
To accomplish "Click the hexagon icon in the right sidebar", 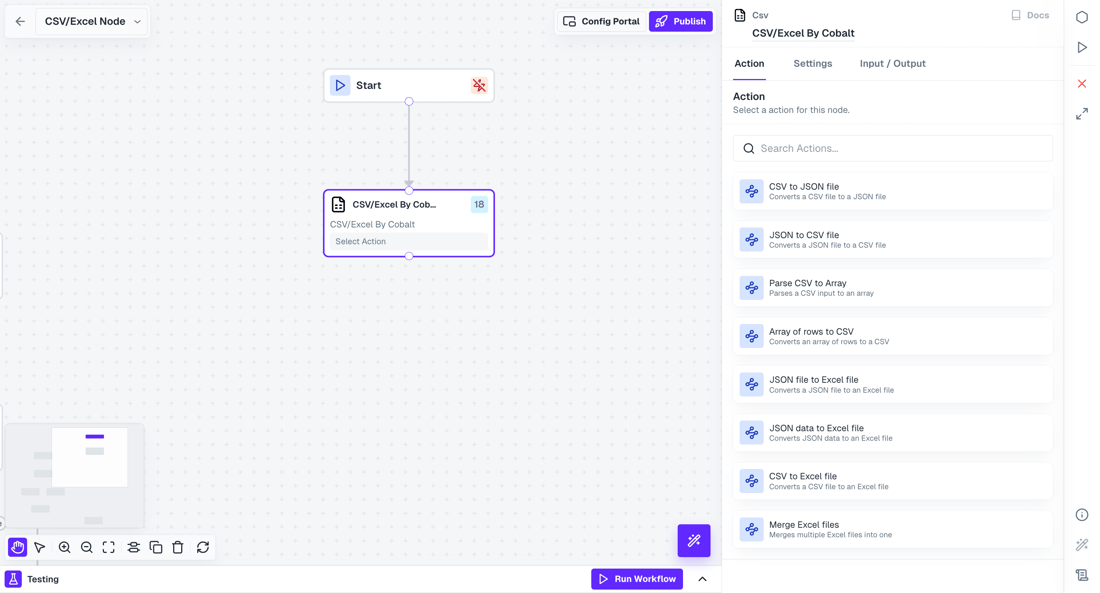I will [1082, 18].
